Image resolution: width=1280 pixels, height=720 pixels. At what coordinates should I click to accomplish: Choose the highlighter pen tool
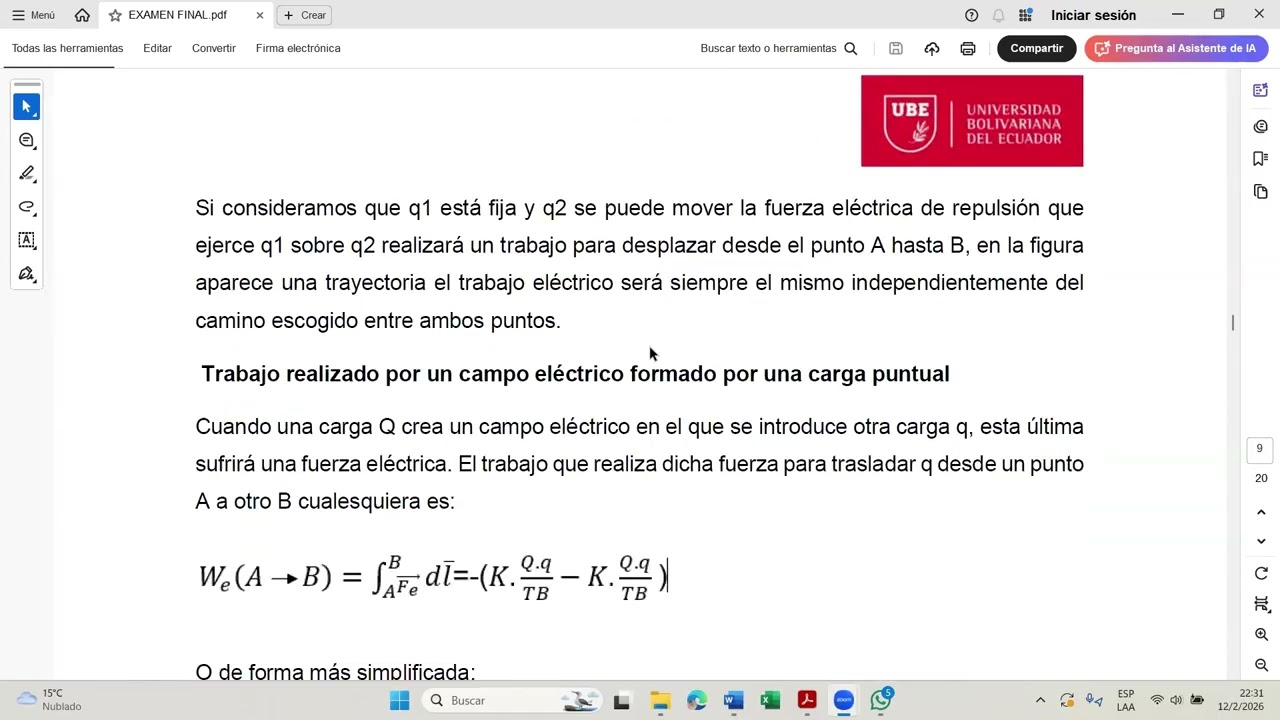[x=27, y=173]
